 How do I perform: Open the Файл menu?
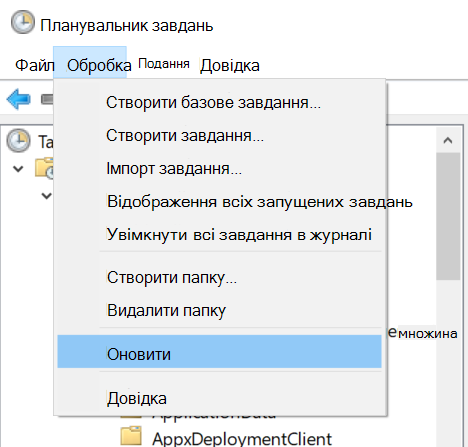(x=35, y=65)
